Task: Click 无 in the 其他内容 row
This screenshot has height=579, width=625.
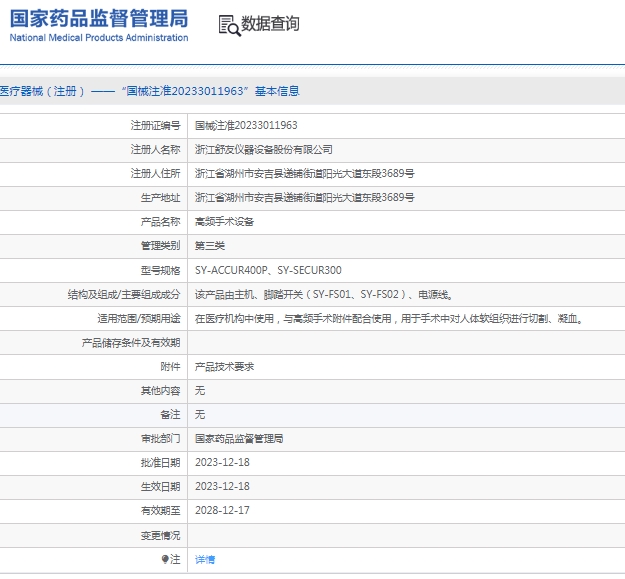Action: (200, 391)
